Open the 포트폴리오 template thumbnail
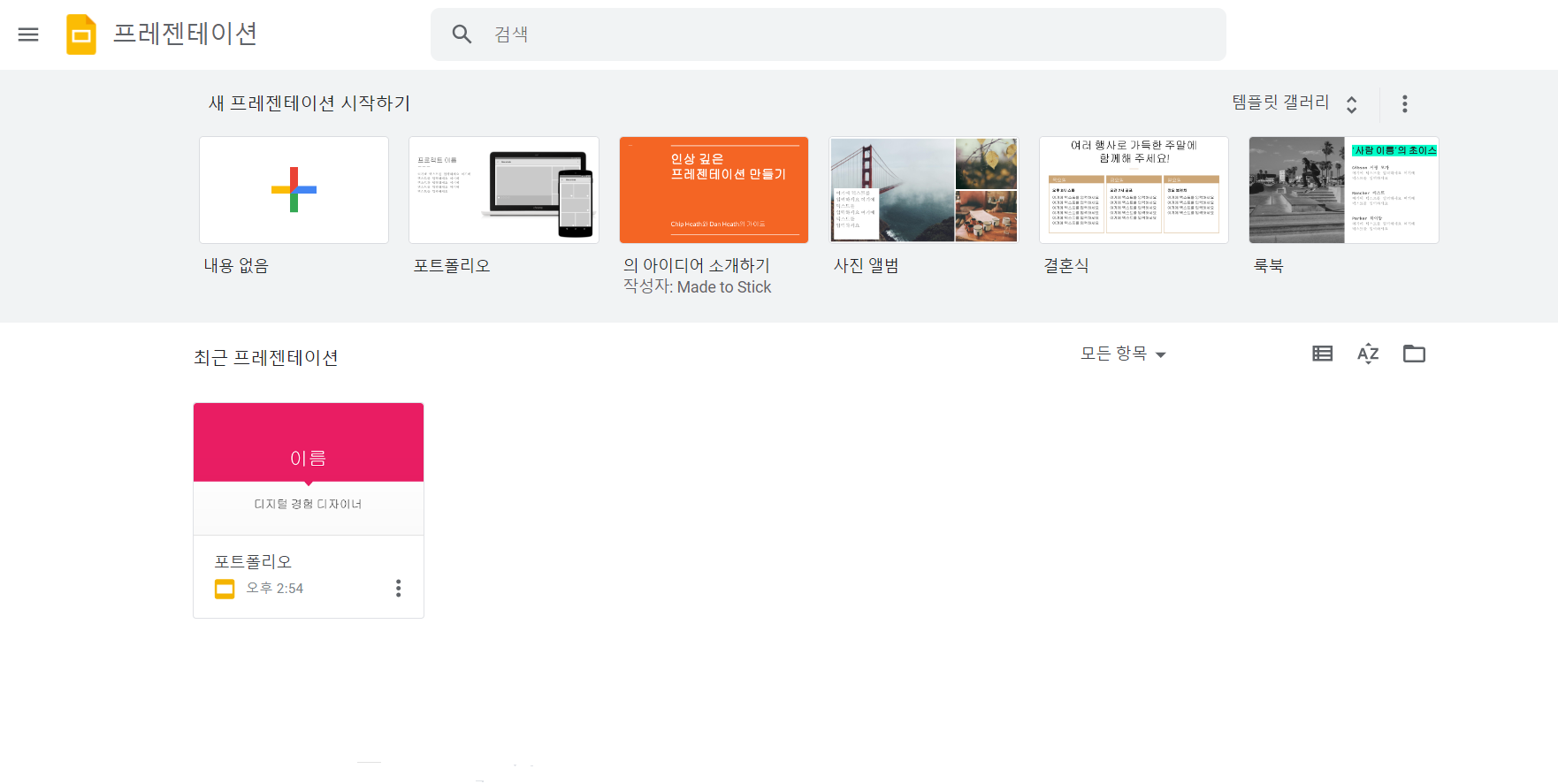The height and width of the screenshot is (784, 1558). click(x=504, y=190)
